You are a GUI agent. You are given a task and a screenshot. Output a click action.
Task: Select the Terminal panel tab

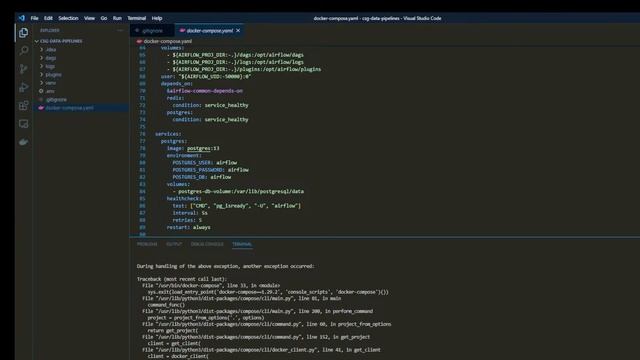[x=242, y=244]
